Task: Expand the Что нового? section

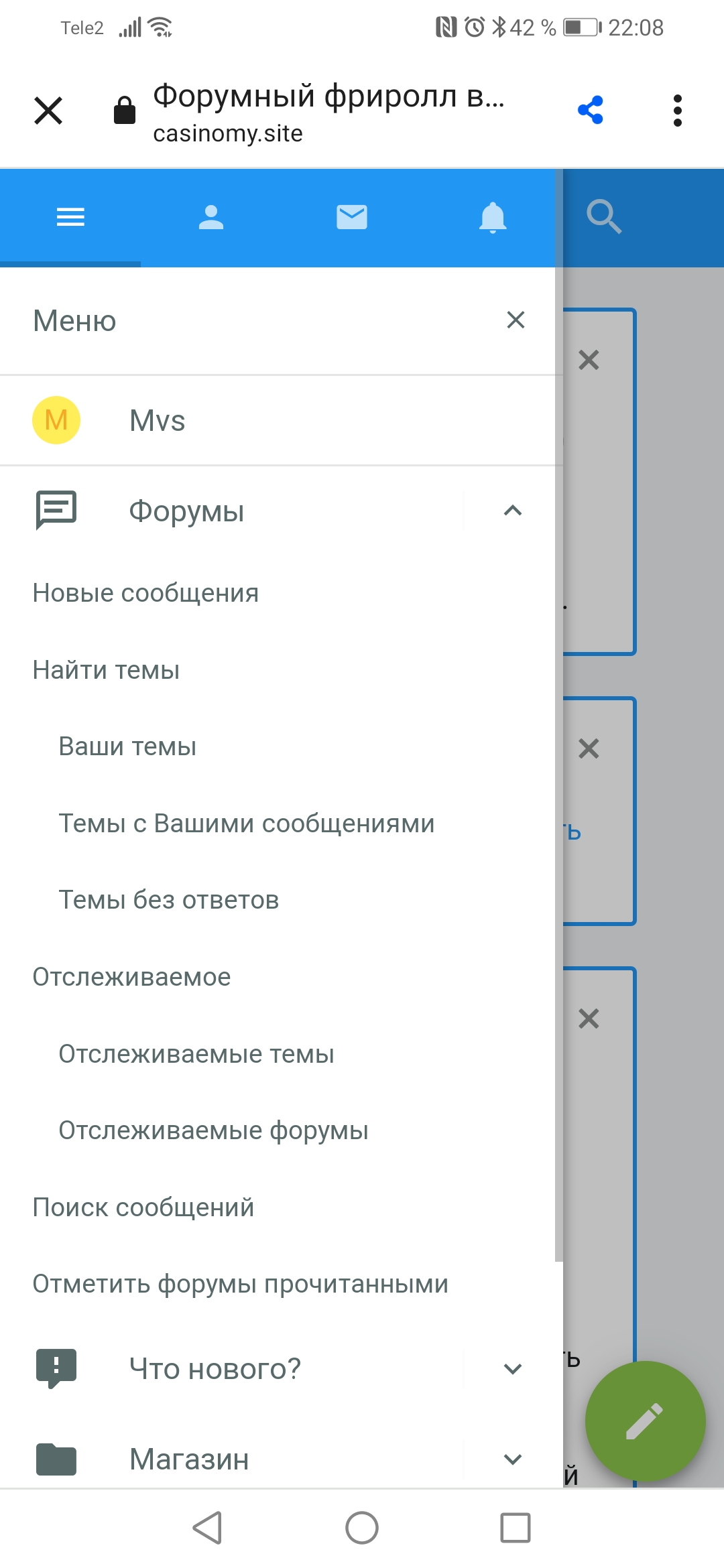Action: pyautogui.click(x=513, y=1369)
